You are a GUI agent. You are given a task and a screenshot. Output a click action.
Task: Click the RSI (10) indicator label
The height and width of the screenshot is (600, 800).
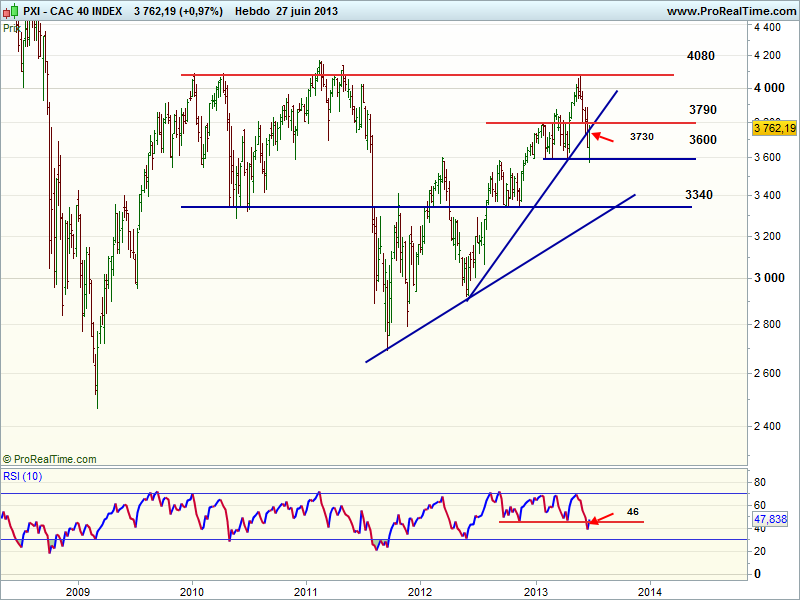coord(23,476)
